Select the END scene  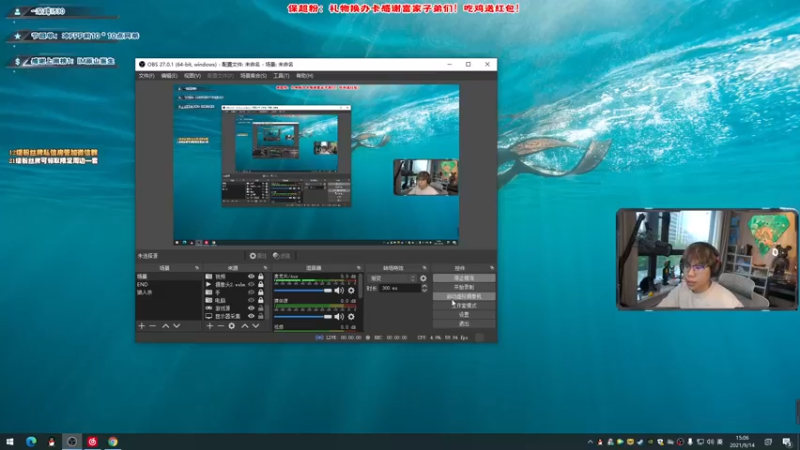point(168,284)
